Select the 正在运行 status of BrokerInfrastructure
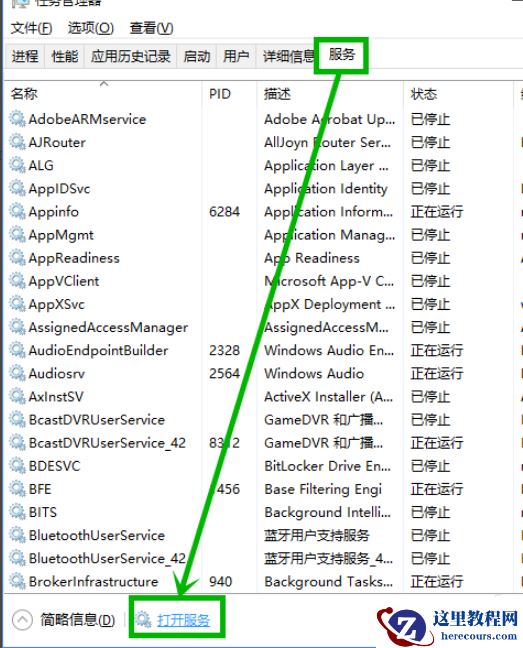 coord(437,582)
